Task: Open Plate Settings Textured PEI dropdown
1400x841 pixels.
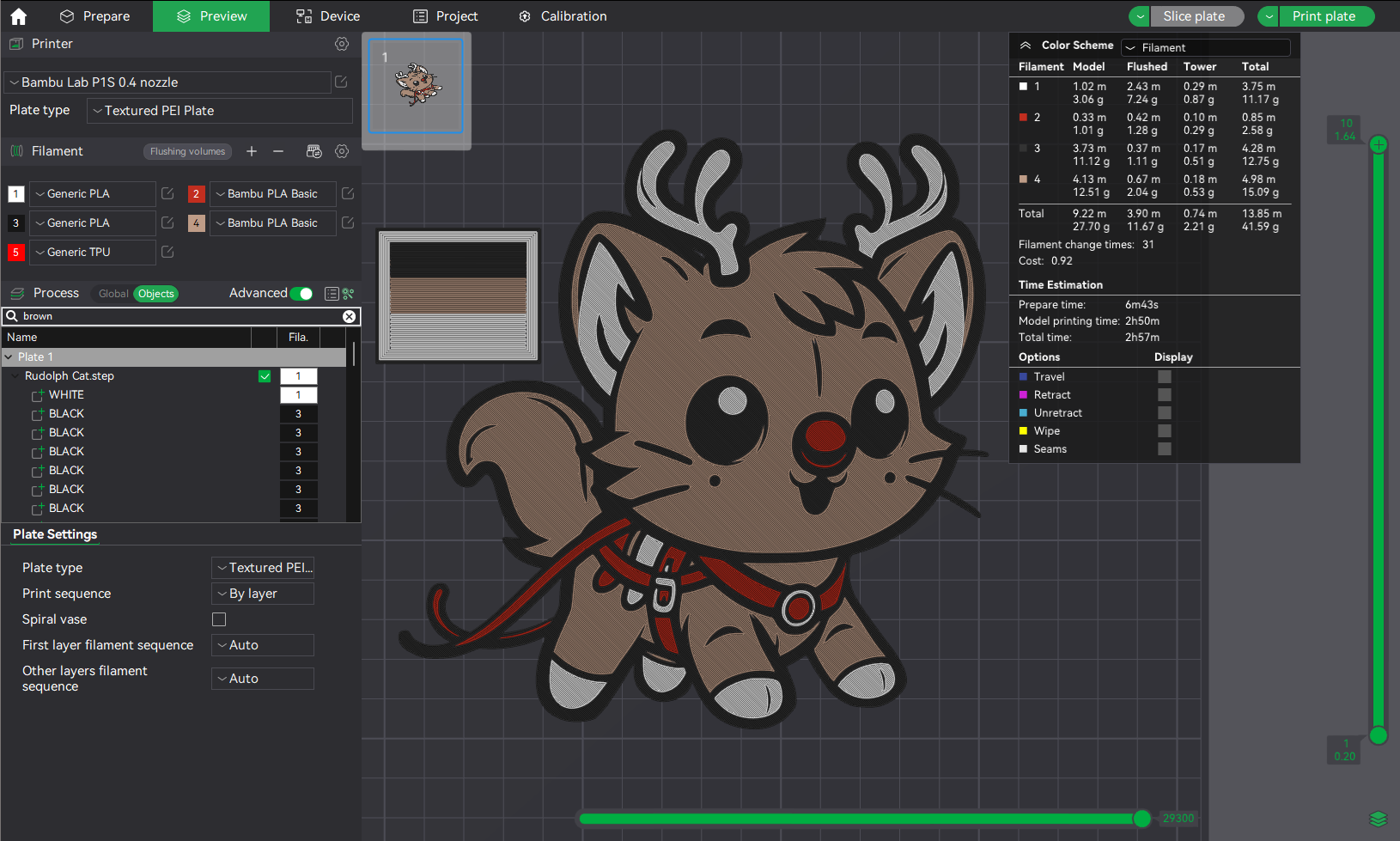Action: [263, 568]
